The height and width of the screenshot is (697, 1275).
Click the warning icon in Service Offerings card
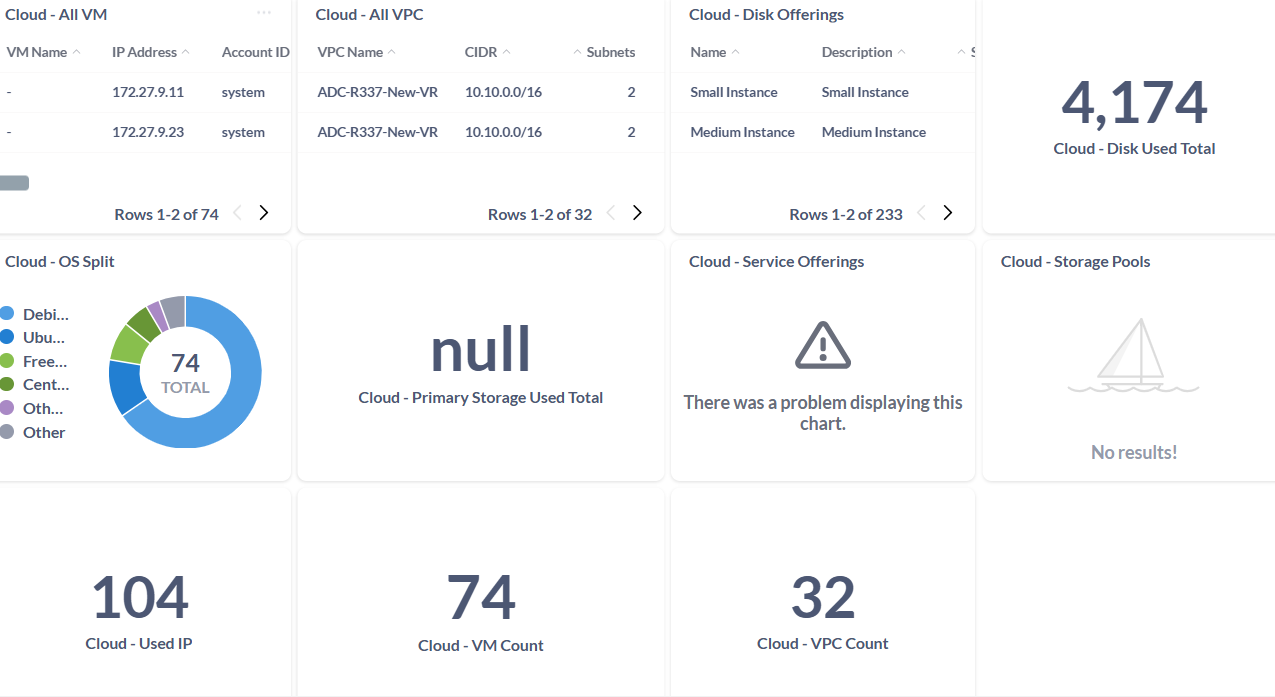click(822, 346)
